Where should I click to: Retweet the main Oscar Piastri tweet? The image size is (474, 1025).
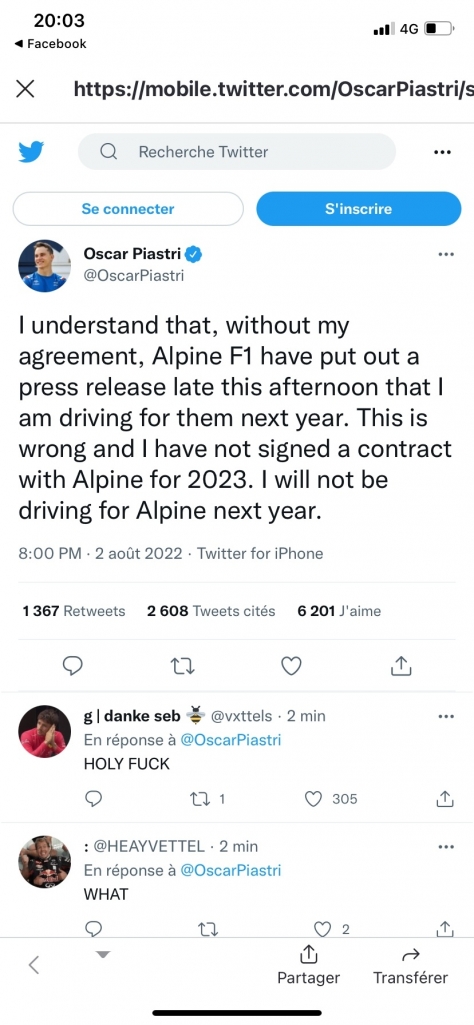click(x=182, y=665)
